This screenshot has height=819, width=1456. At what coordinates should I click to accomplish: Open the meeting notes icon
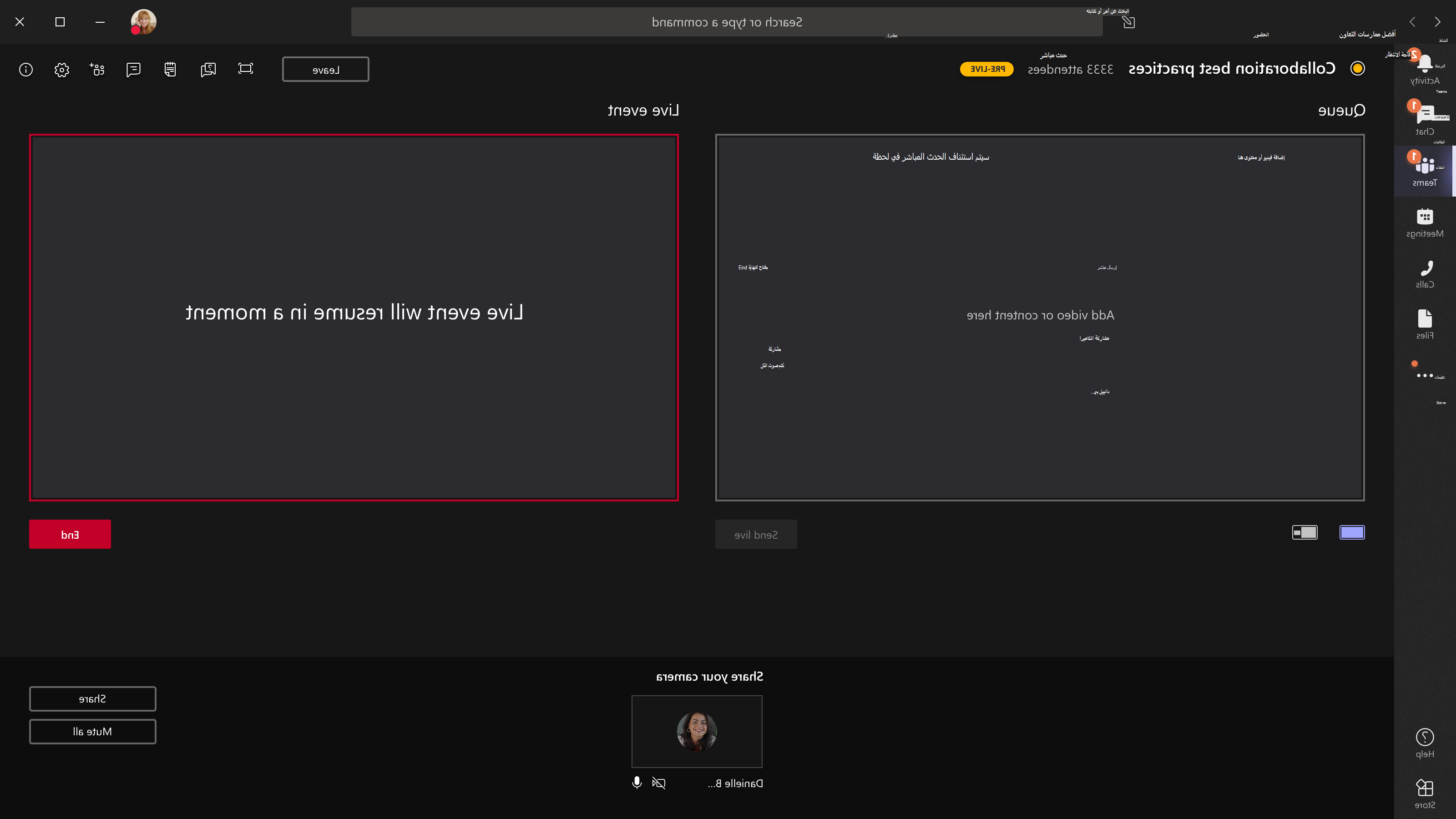point(170,69)
